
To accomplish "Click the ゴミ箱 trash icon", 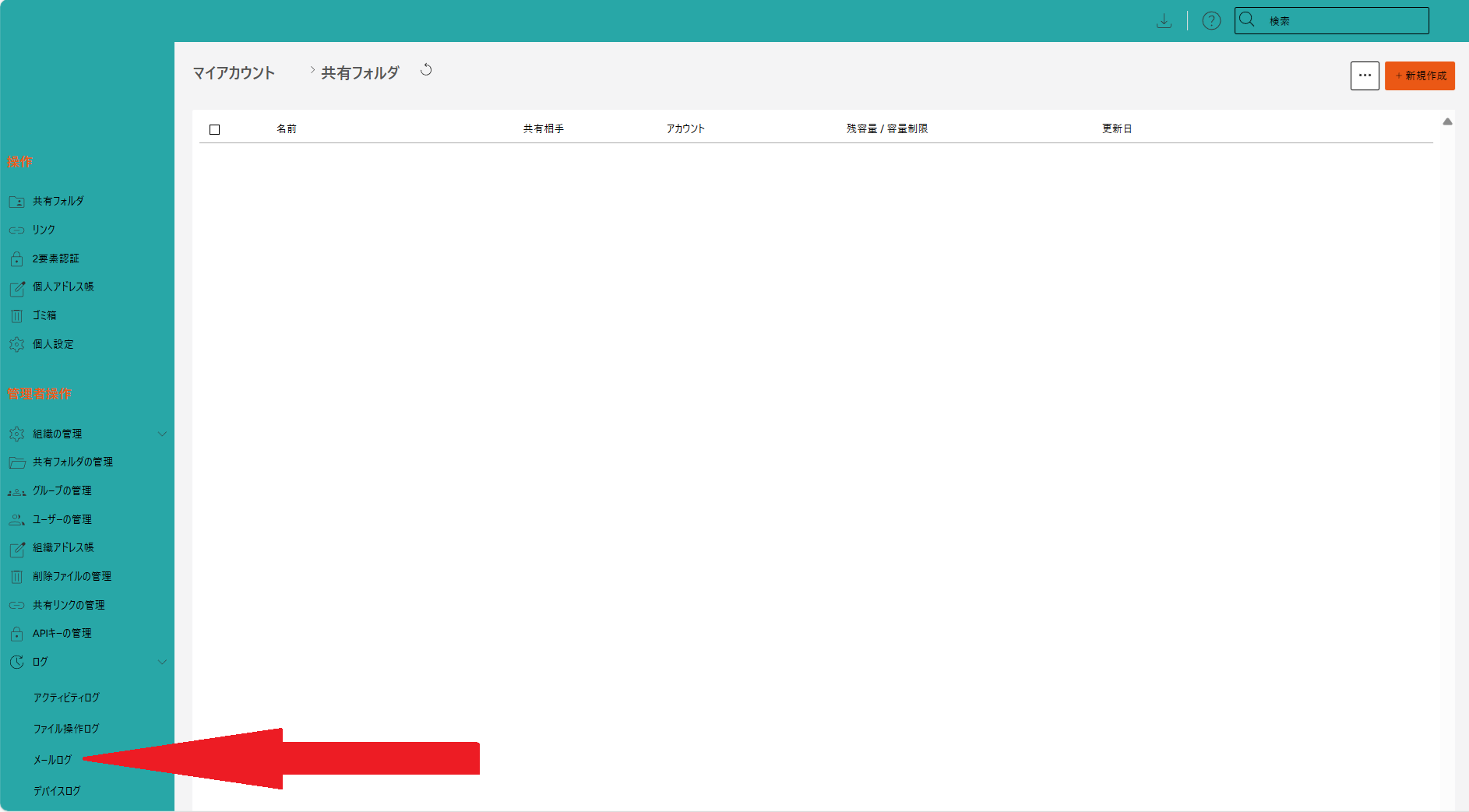I will [x=16, y=316].
